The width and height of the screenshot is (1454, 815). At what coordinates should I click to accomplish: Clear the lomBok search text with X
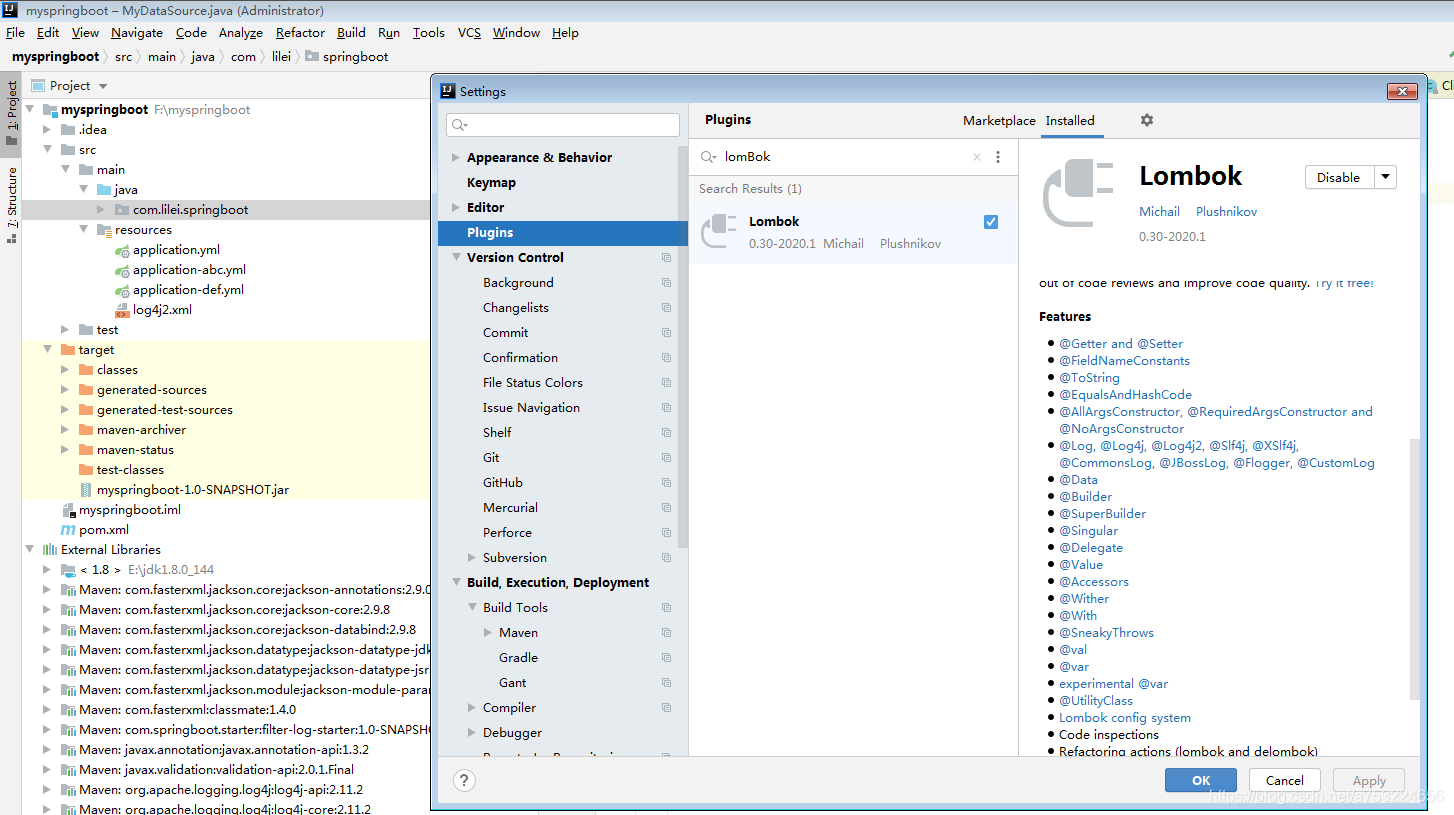point(977,157)
